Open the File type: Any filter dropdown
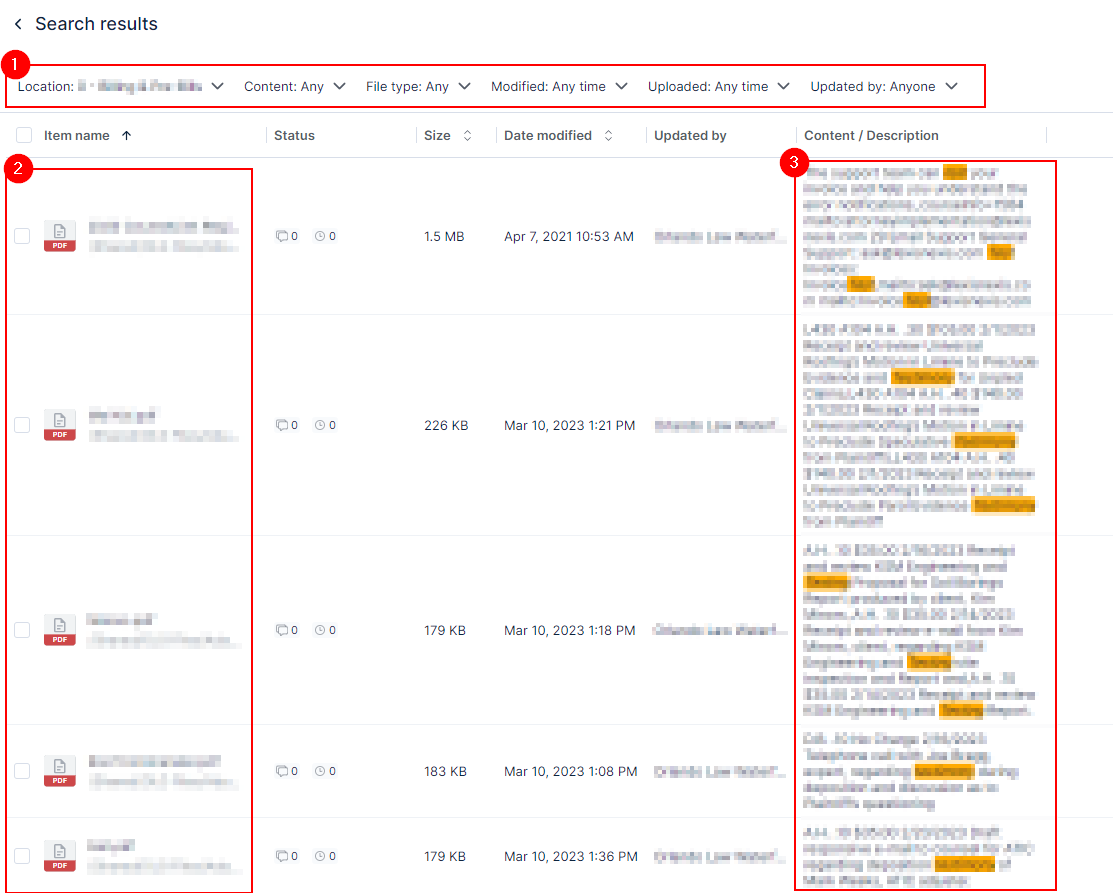The image size is (1113, 893). [419, 86]
